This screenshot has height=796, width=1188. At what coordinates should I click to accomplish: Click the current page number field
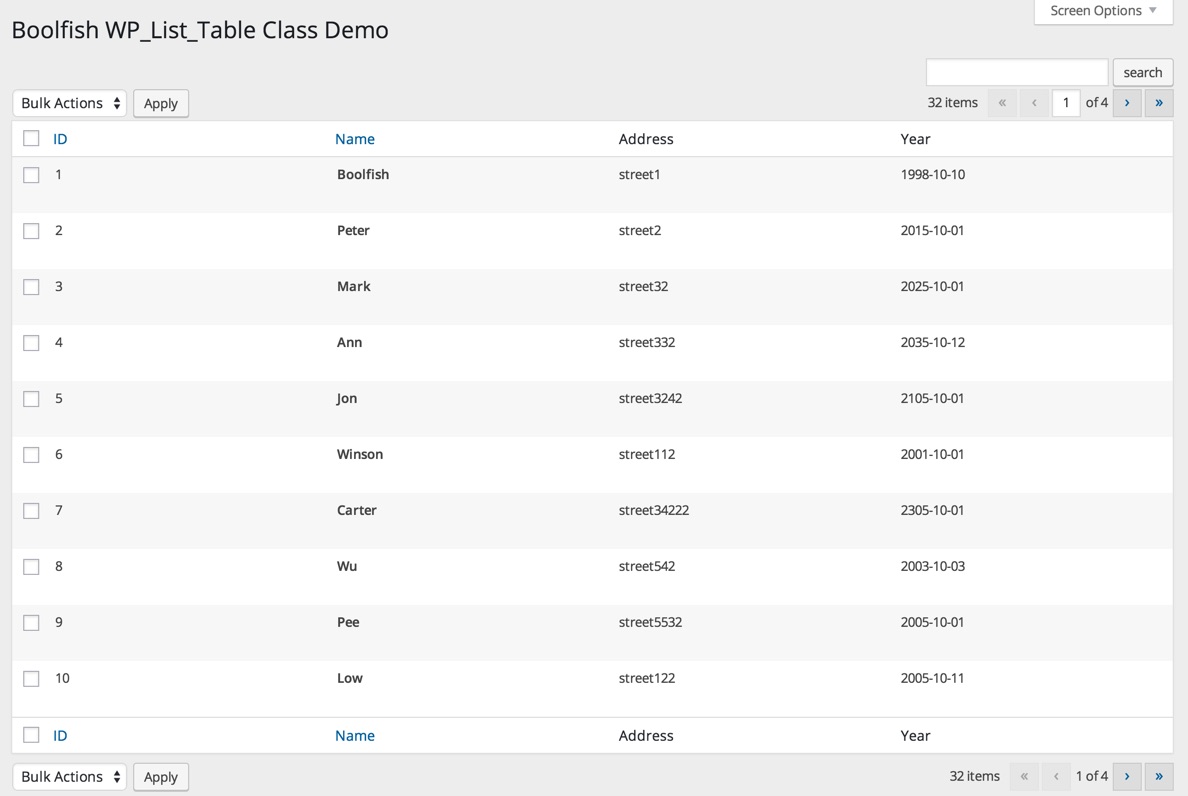pyautogui.click(x=1066, y=103)
